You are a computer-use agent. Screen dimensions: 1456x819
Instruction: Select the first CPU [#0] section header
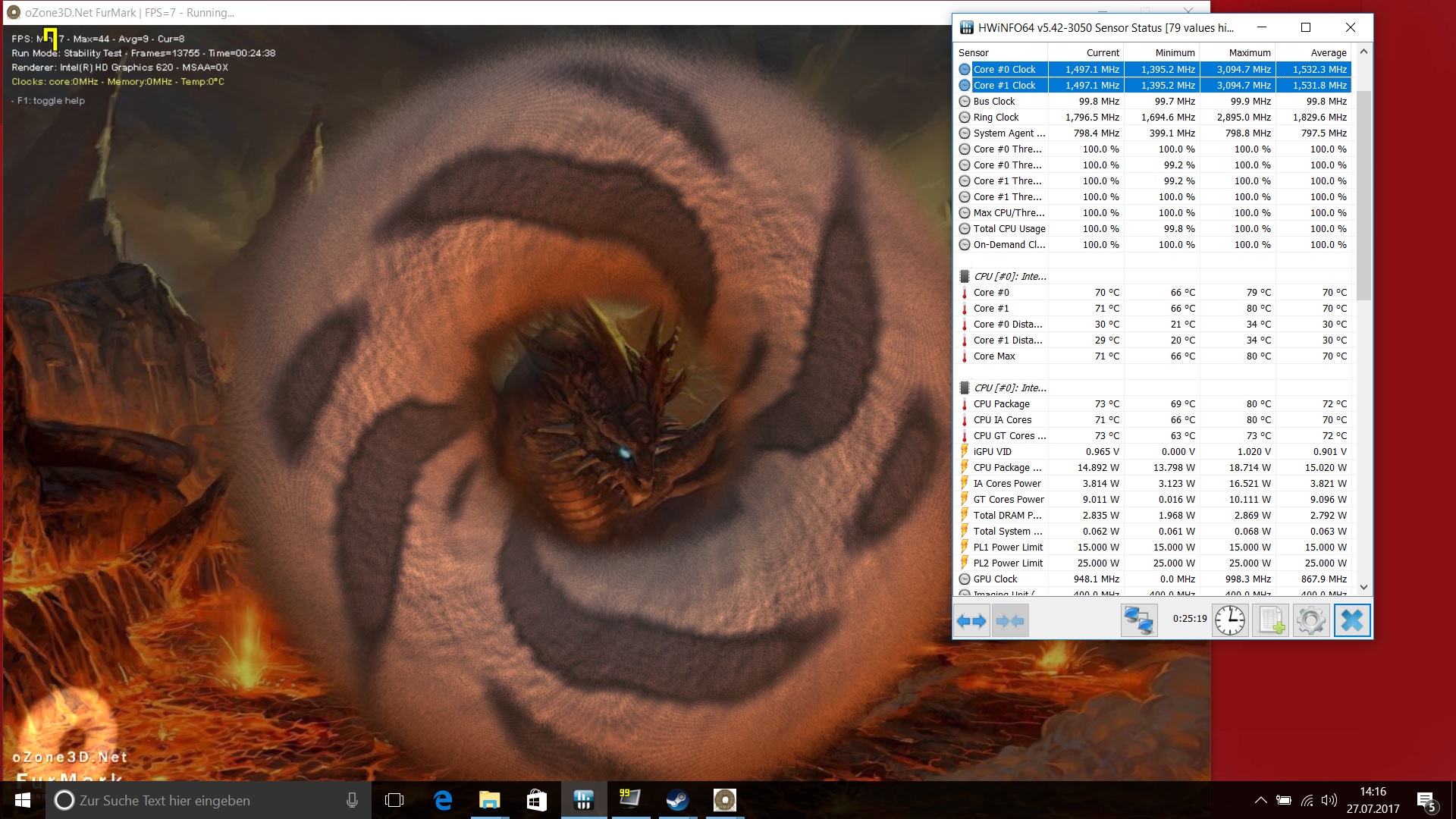pyautogui.click(x=1009, y=277)
